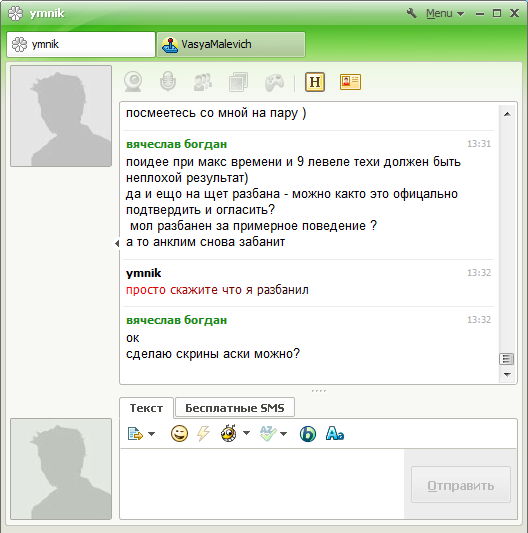This screenshot has height=533, width=528.
Task: Open the emoticon smiley picker
Action: 179,433
